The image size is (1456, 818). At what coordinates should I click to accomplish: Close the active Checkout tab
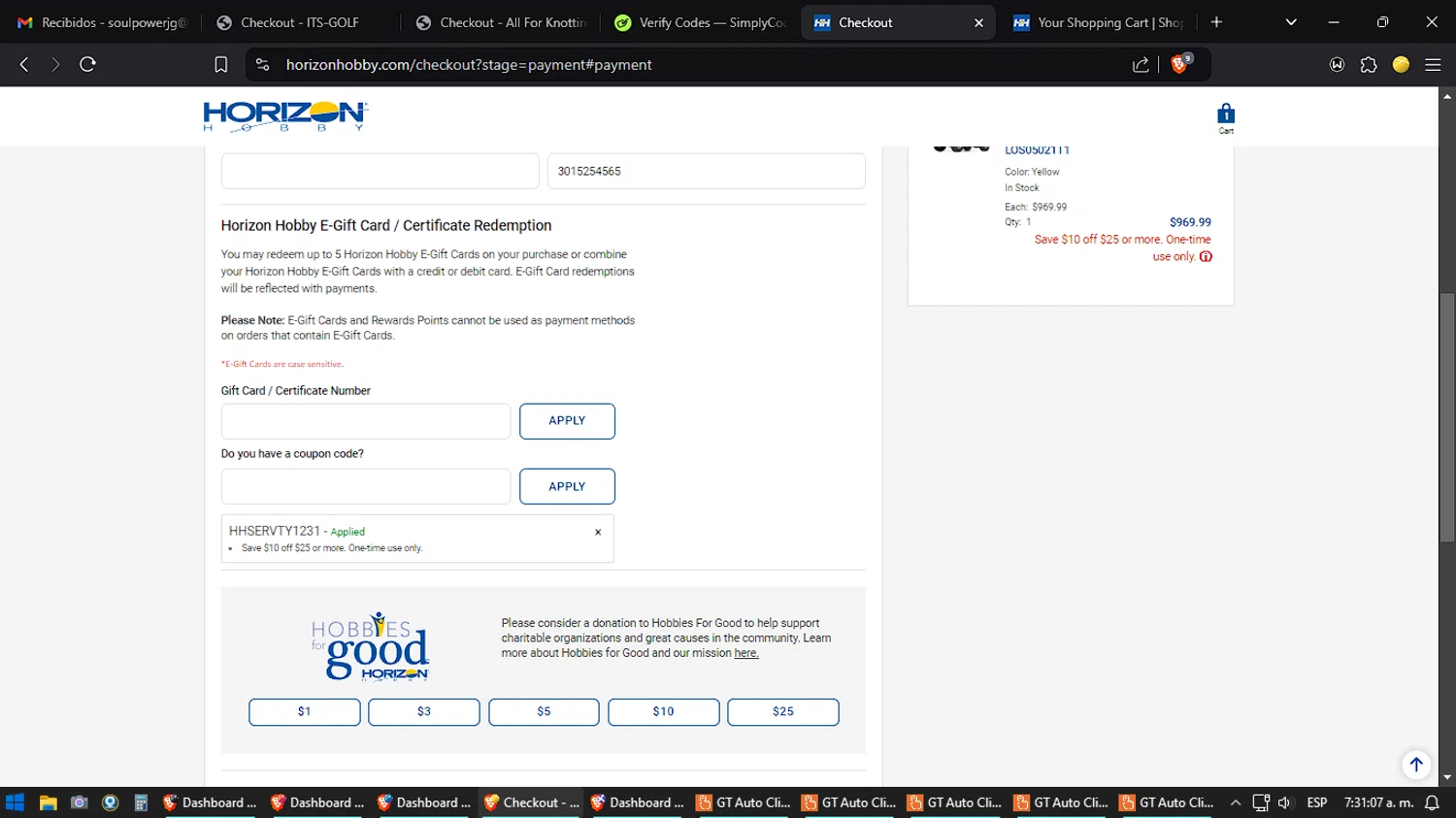[978, 22]
